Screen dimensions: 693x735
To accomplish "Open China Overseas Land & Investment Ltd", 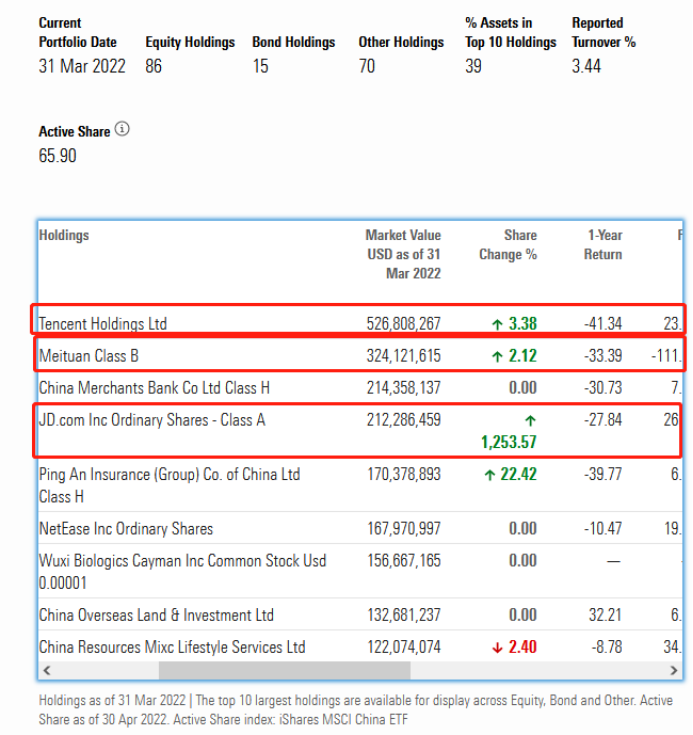I will click(156, 615).
